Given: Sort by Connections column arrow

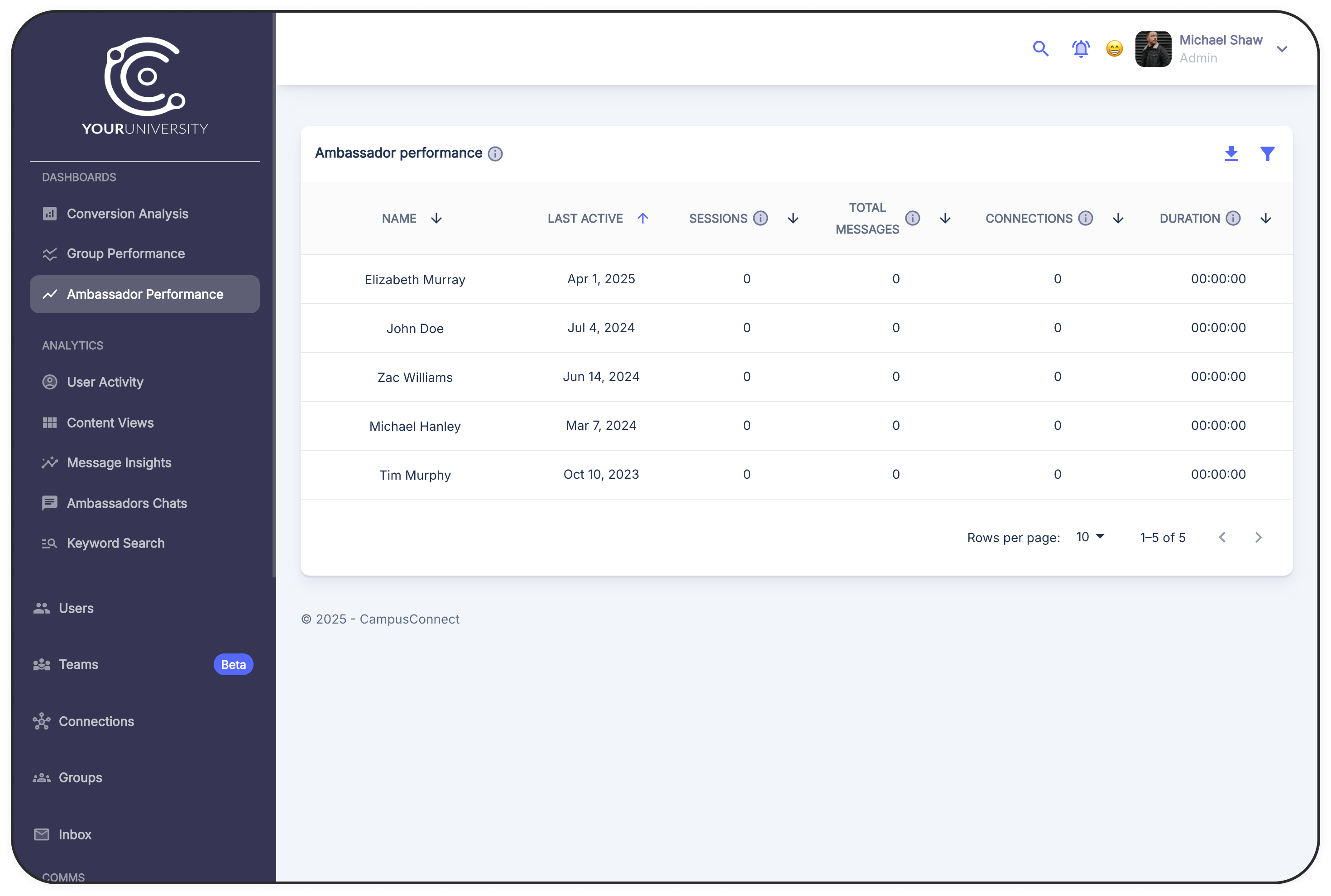Looking at the screenshot, I should [1118, 218].
